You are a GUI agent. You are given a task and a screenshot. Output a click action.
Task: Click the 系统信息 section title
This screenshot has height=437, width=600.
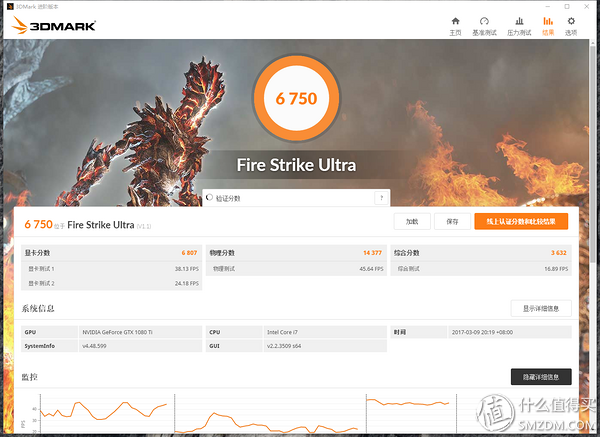click(38, 308)
